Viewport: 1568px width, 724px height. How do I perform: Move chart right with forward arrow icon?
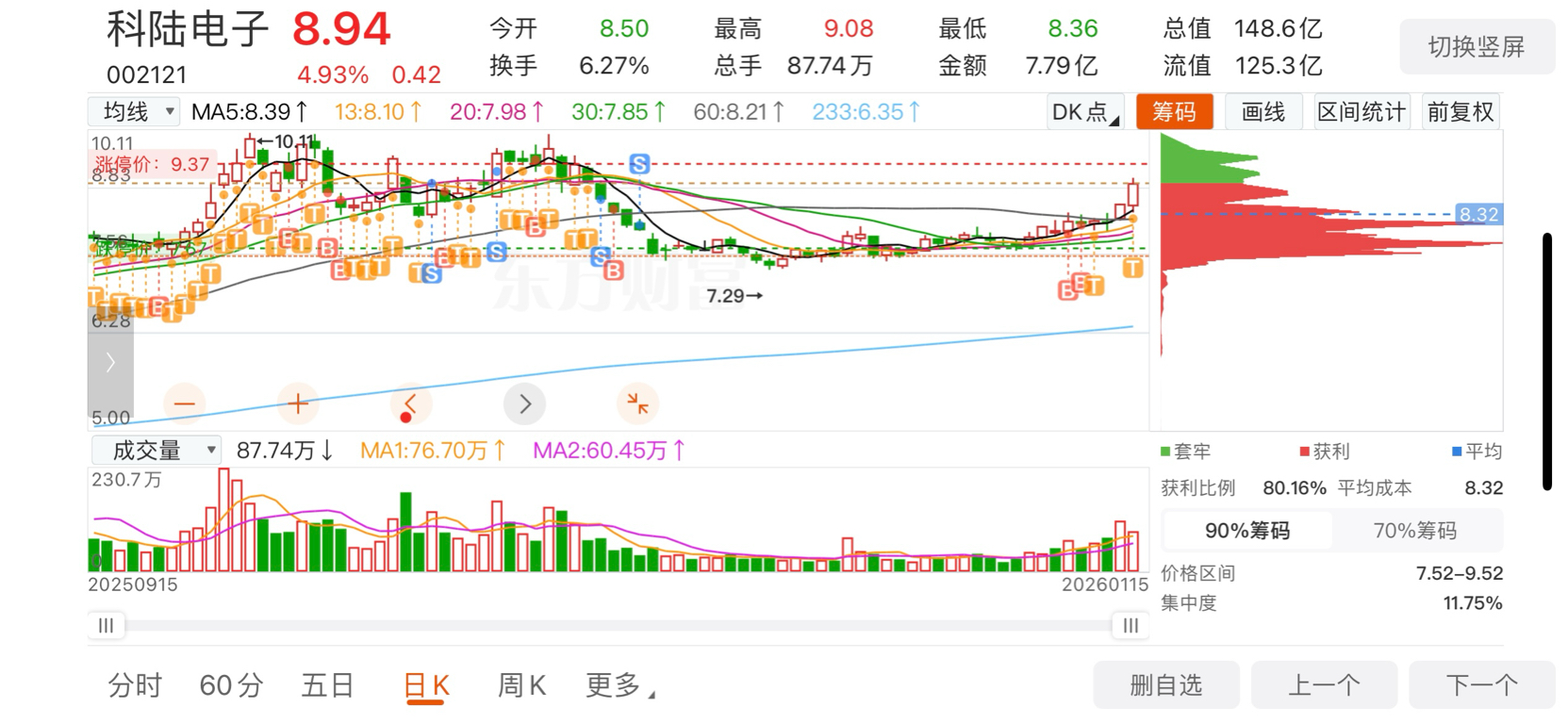click(525, 403)
